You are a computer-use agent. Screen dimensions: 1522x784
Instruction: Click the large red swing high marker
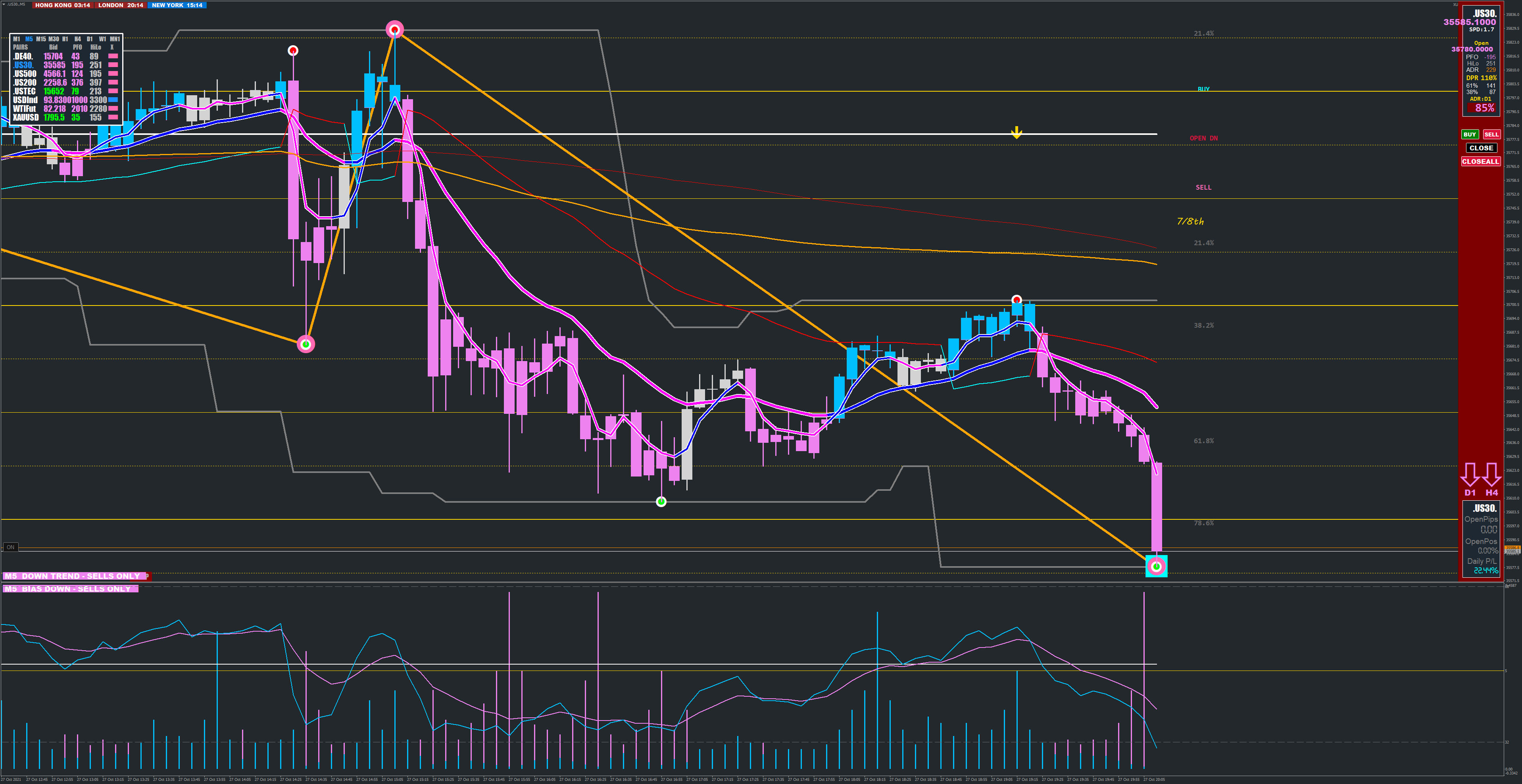tap(395, 29)
